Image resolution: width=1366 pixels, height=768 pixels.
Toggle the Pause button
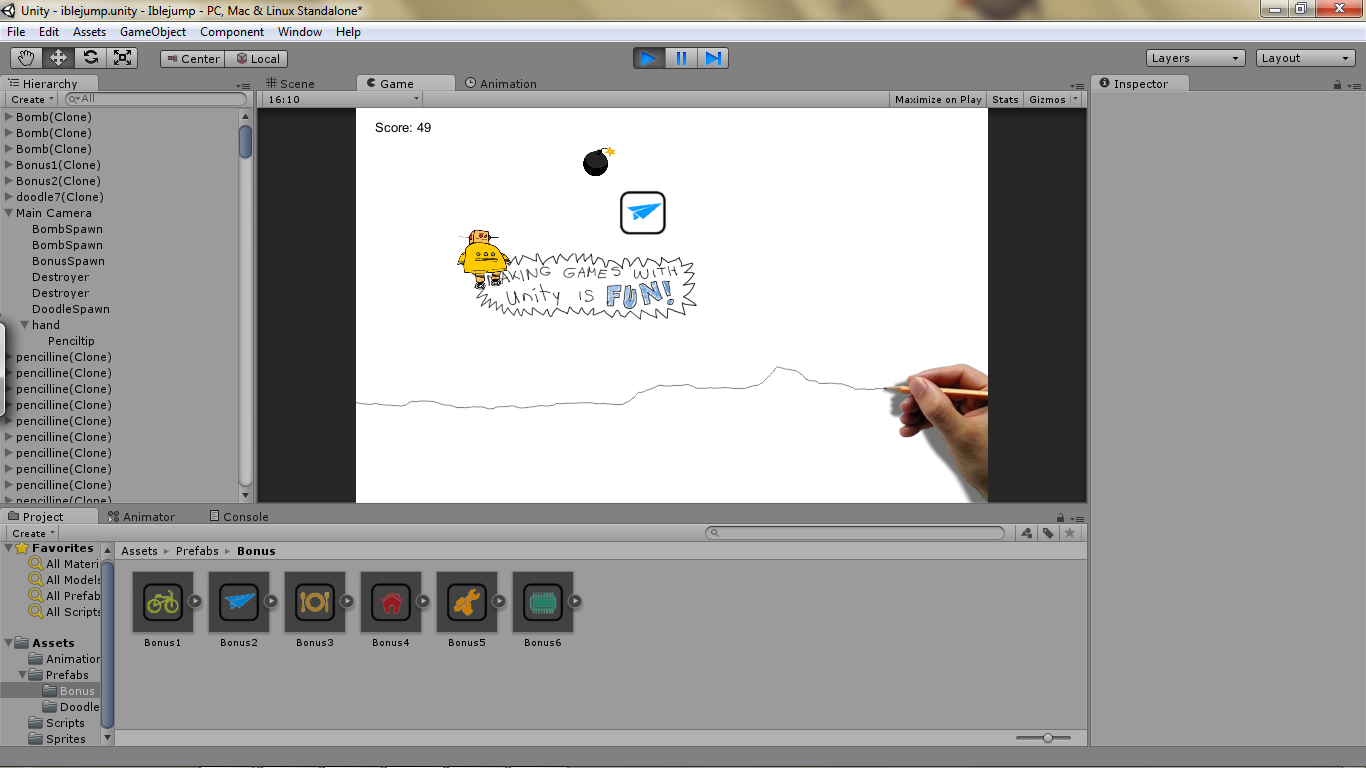tap(681, 58)
